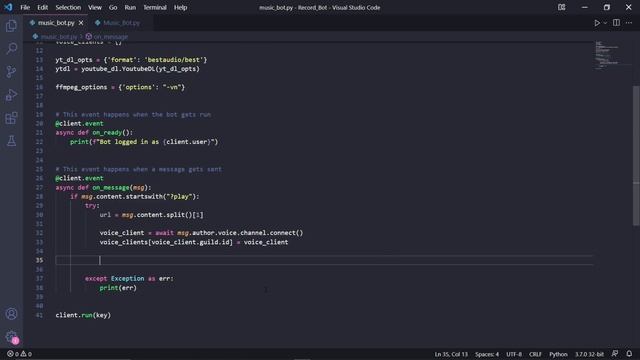
Task: Toggle Customize Layout icon in title bar
Action: (562, 7)
